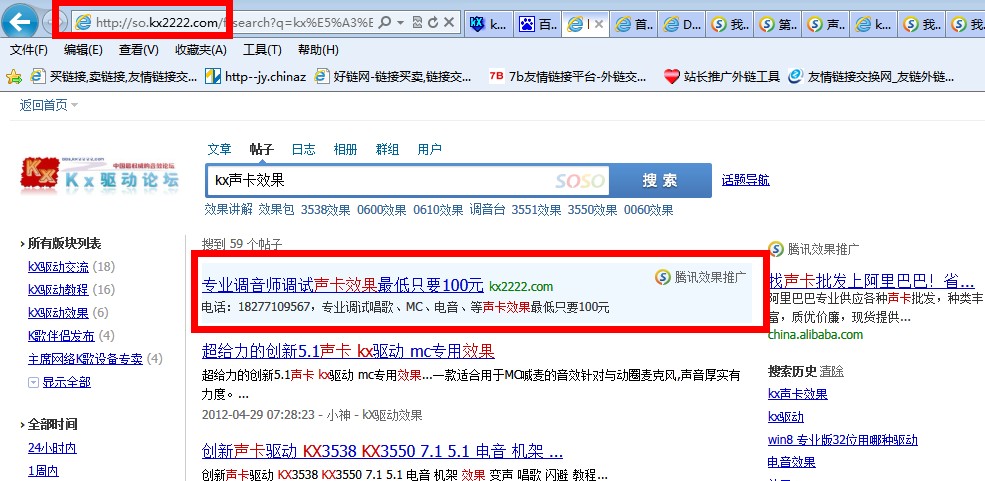This screenshot has width=985, height=481.
Task: Filter by 主席网络K歌设备专卖 board
Action: tap(85, 359)
